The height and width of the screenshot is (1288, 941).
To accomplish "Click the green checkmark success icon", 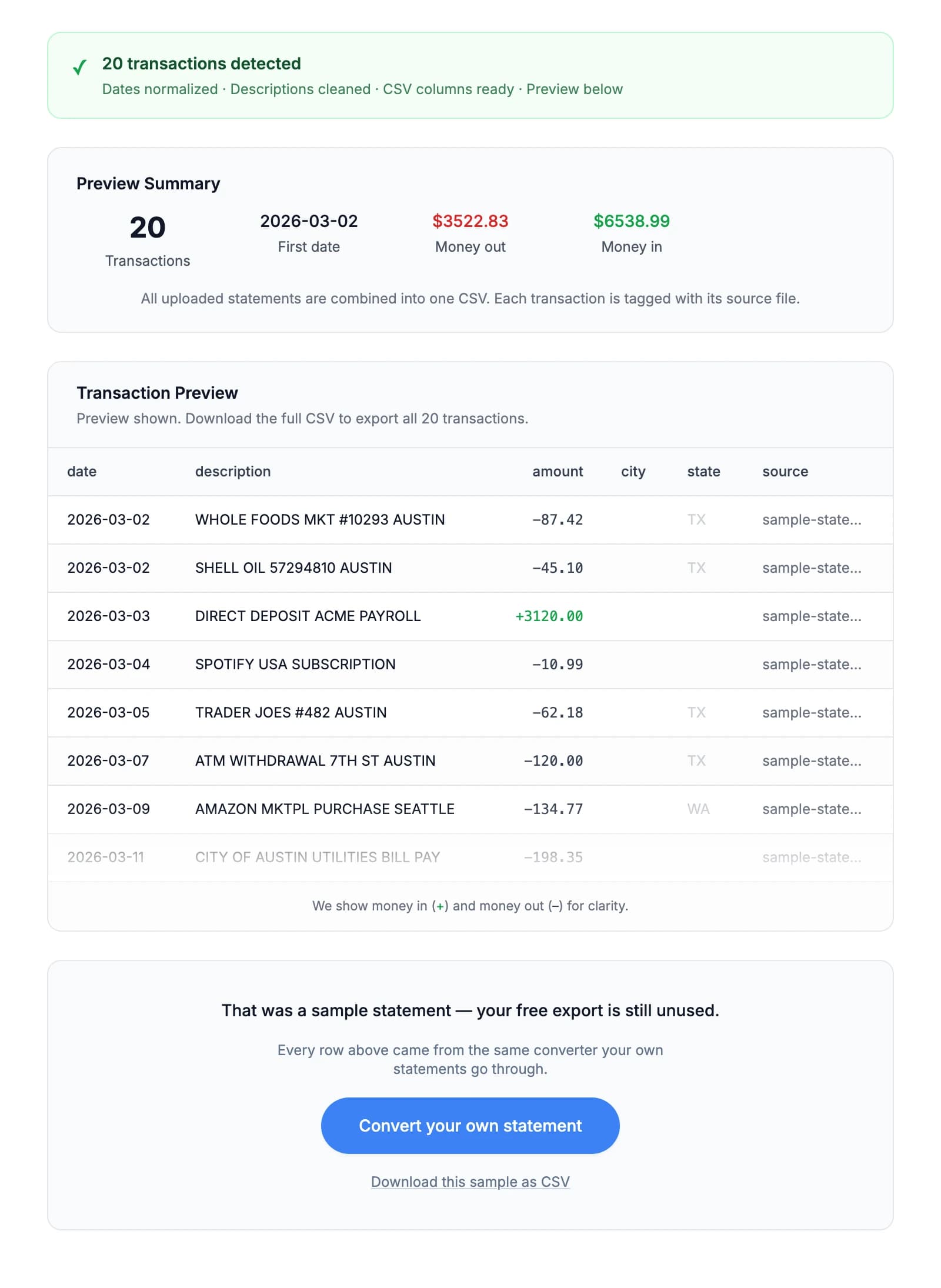I will [79, 67].
